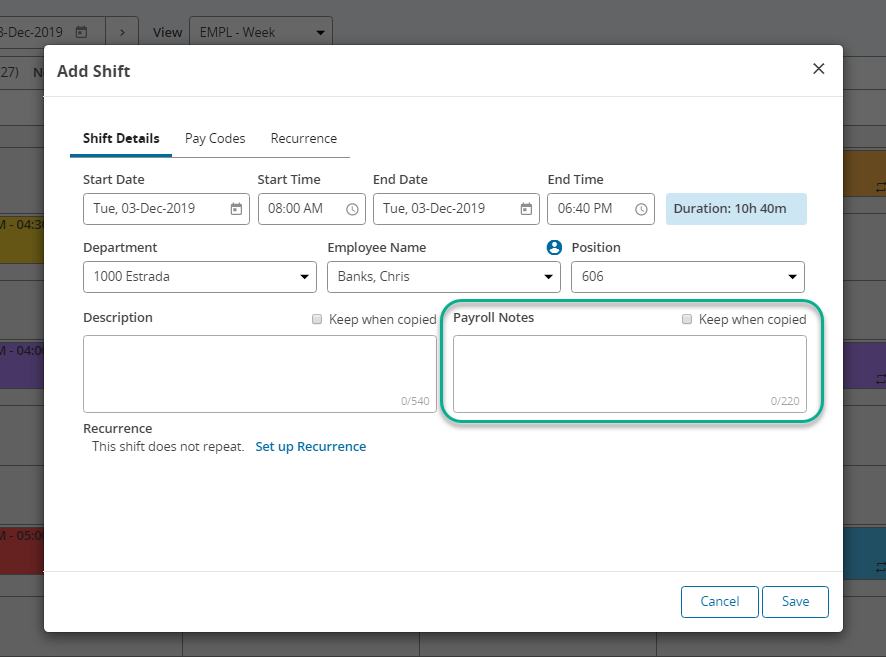886x657 pixels.
Task: Click the Set up Recurrence link
Action: point(311,446)
